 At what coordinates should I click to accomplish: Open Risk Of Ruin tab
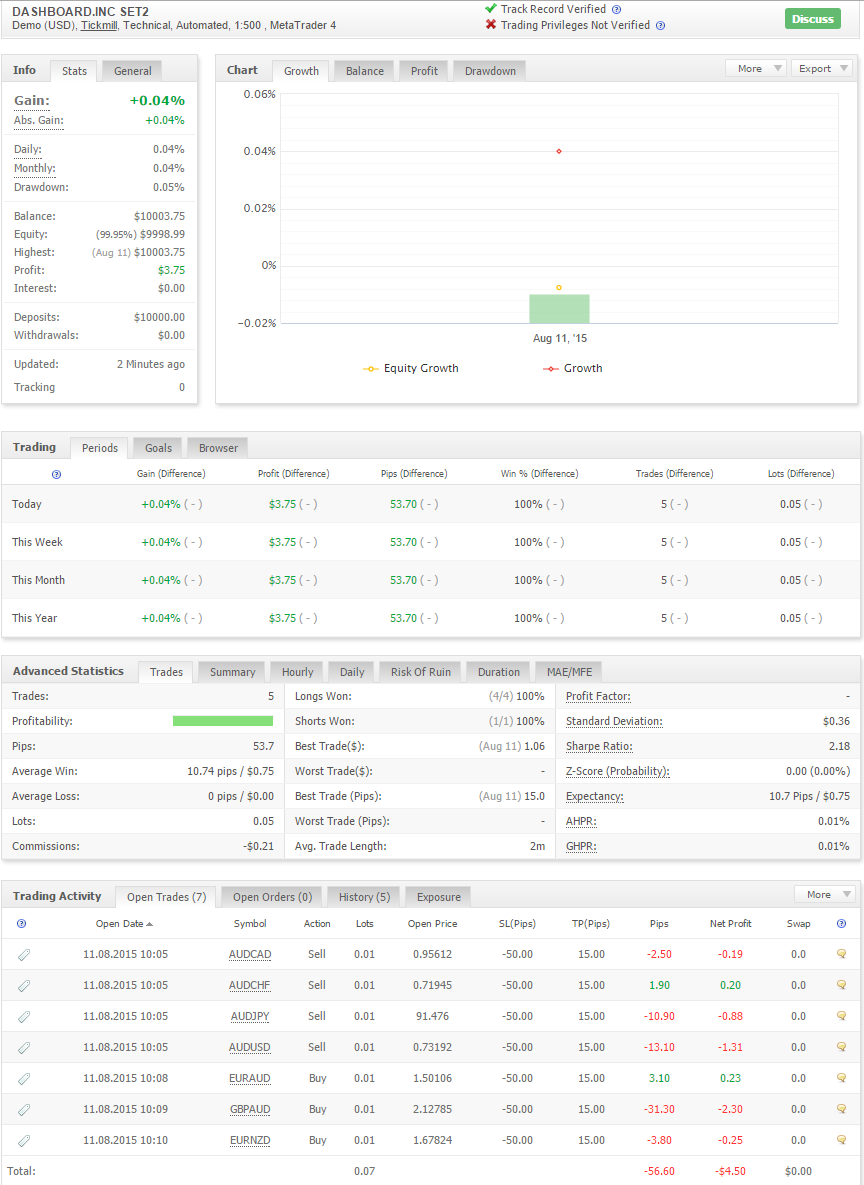tap(420, 672)
